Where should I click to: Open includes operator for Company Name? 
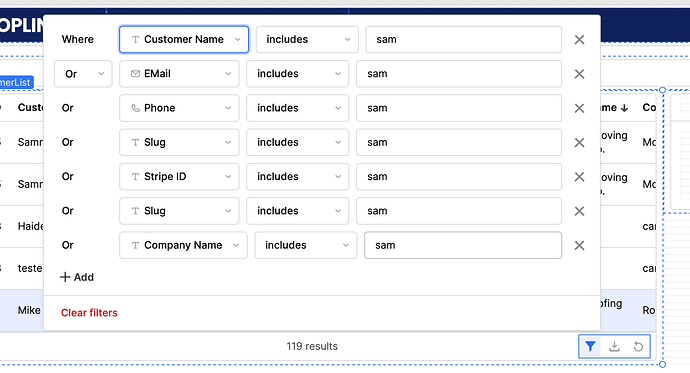306,245
